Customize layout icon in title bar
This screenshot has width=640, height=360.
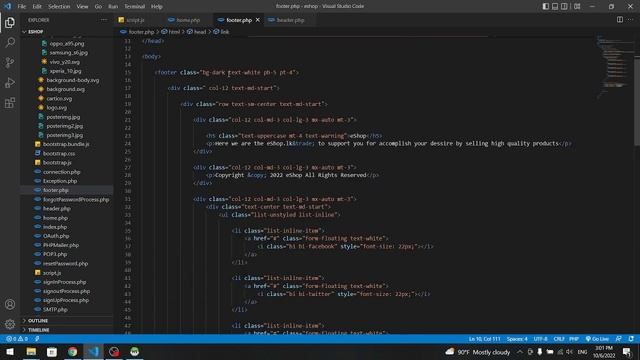[x=577, y=6]
